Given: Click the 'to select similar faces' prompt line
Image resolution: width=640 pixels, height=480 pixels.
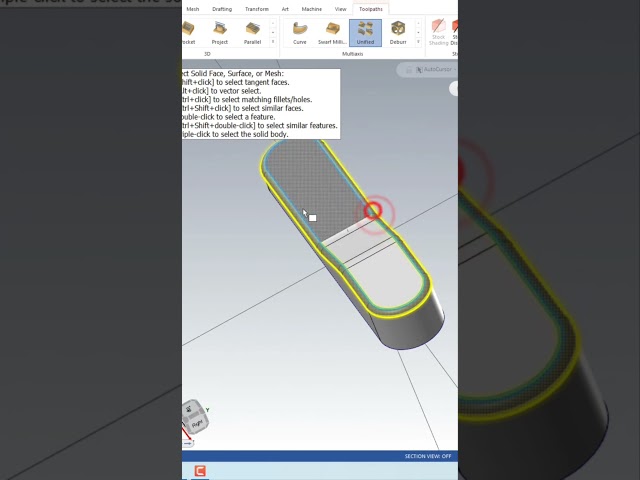Looking at the screenshot, I should pyautogui.click(x=243, y=108).
